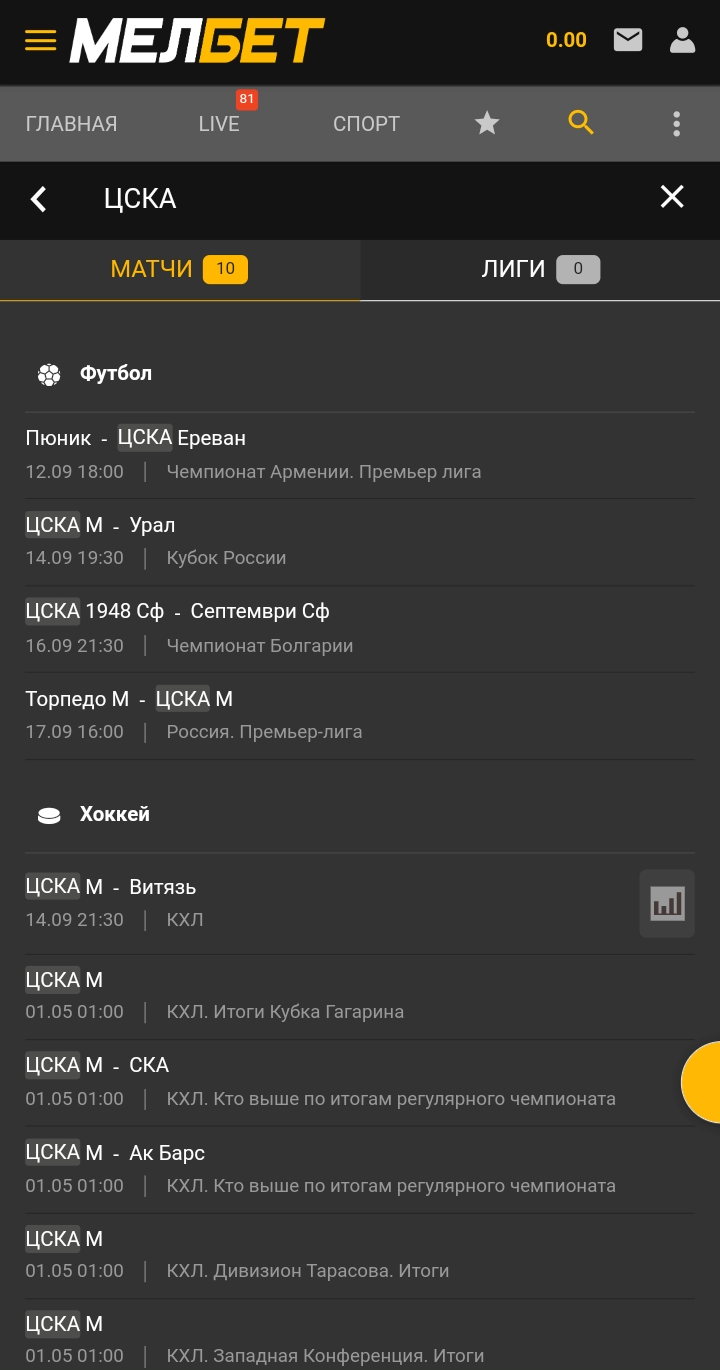720x1370 pixels.
Task: Open favorites star icon
Action: point(487,123)
